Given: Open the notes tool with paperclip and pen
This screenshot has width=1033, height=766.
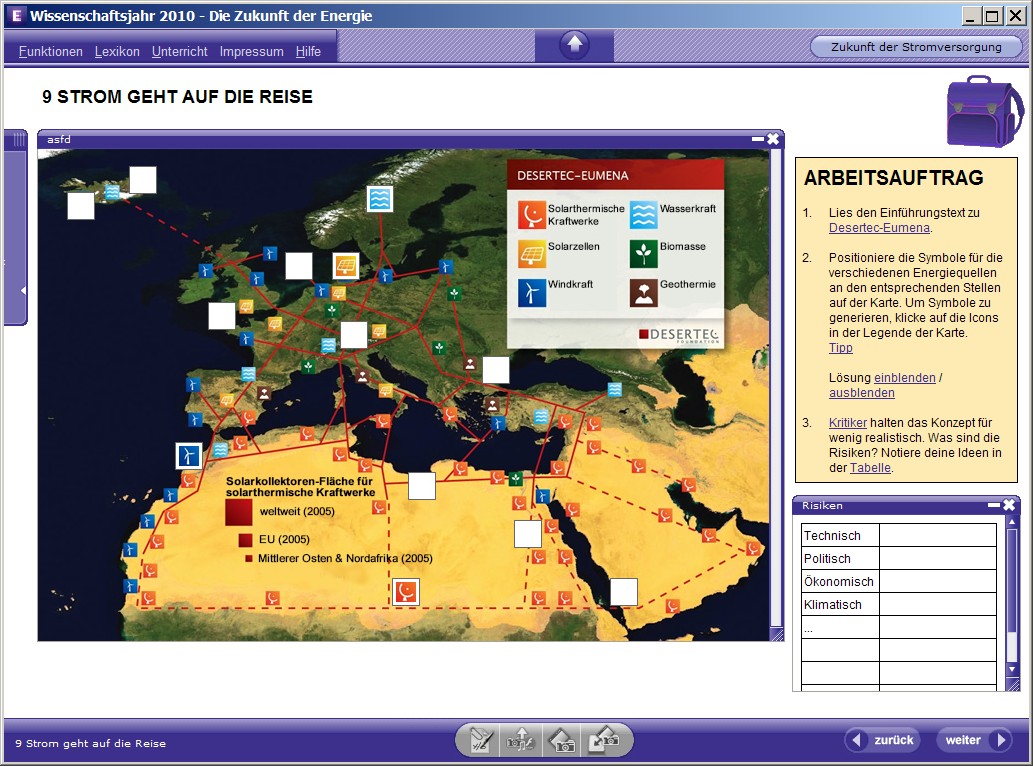Looking at the screenshot, I should pyautogui.click(x=480, y=741).
